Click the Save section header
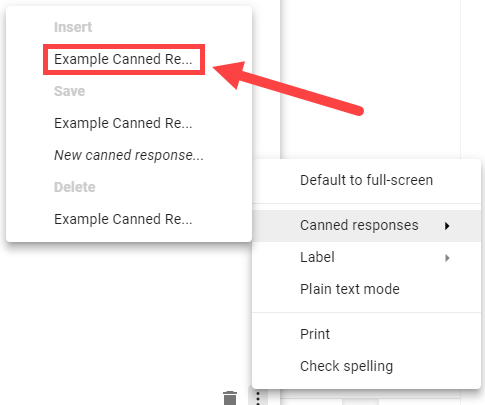This screenshot has height=405, width=485. tap(70, 91)
